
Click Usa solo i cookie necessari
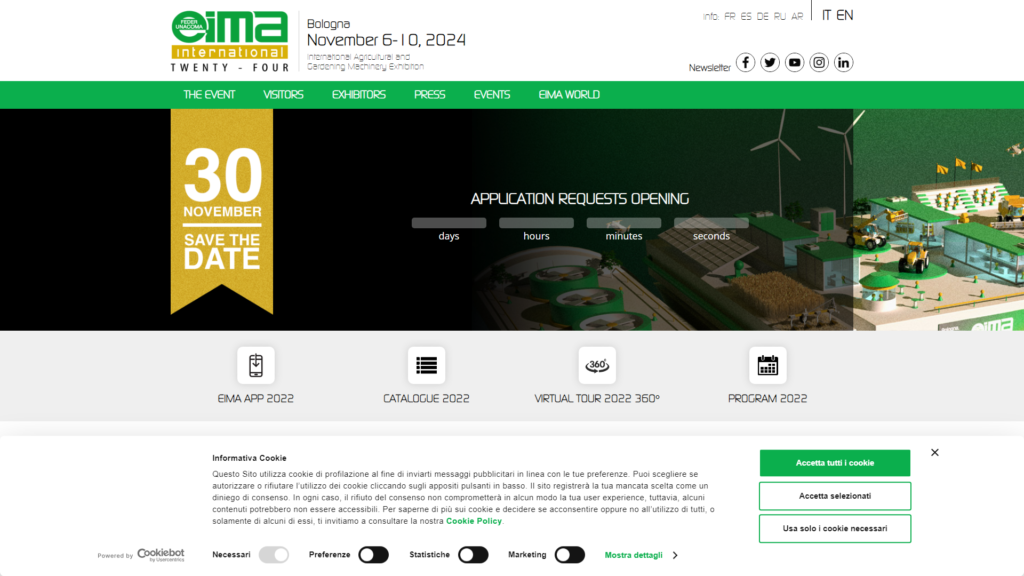pos(835,528)
